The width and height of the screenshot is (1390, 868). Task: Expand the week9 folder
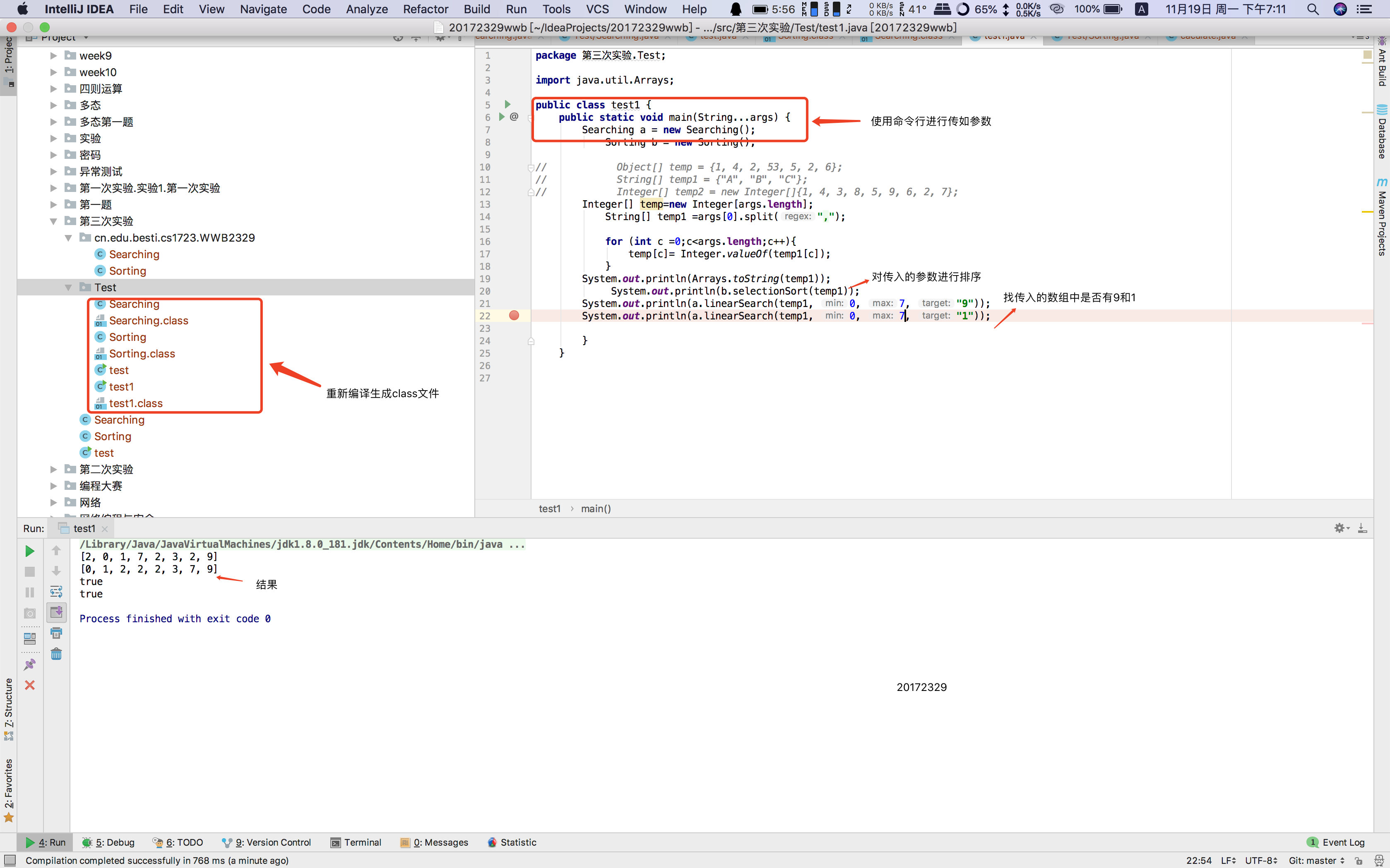coord(53,56)
